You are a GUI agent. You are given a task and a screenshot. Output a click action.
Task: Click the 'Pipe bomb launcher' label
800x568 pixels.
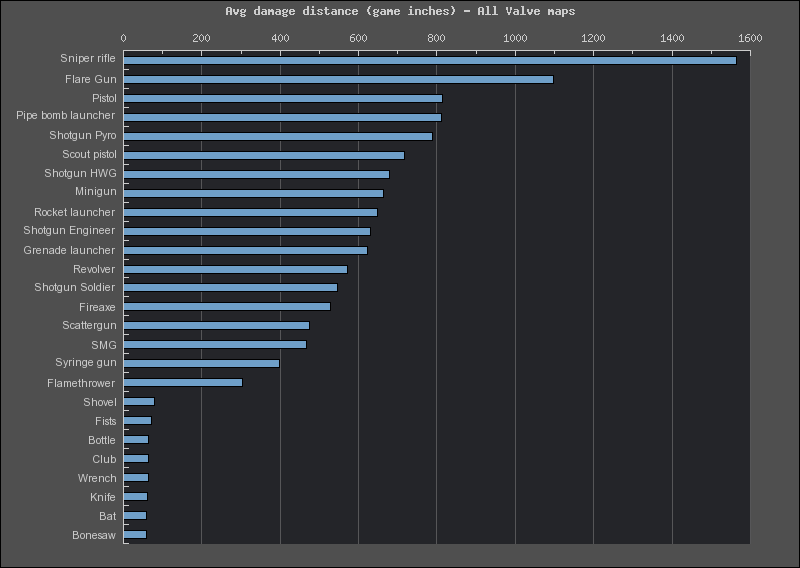point(66,115)
